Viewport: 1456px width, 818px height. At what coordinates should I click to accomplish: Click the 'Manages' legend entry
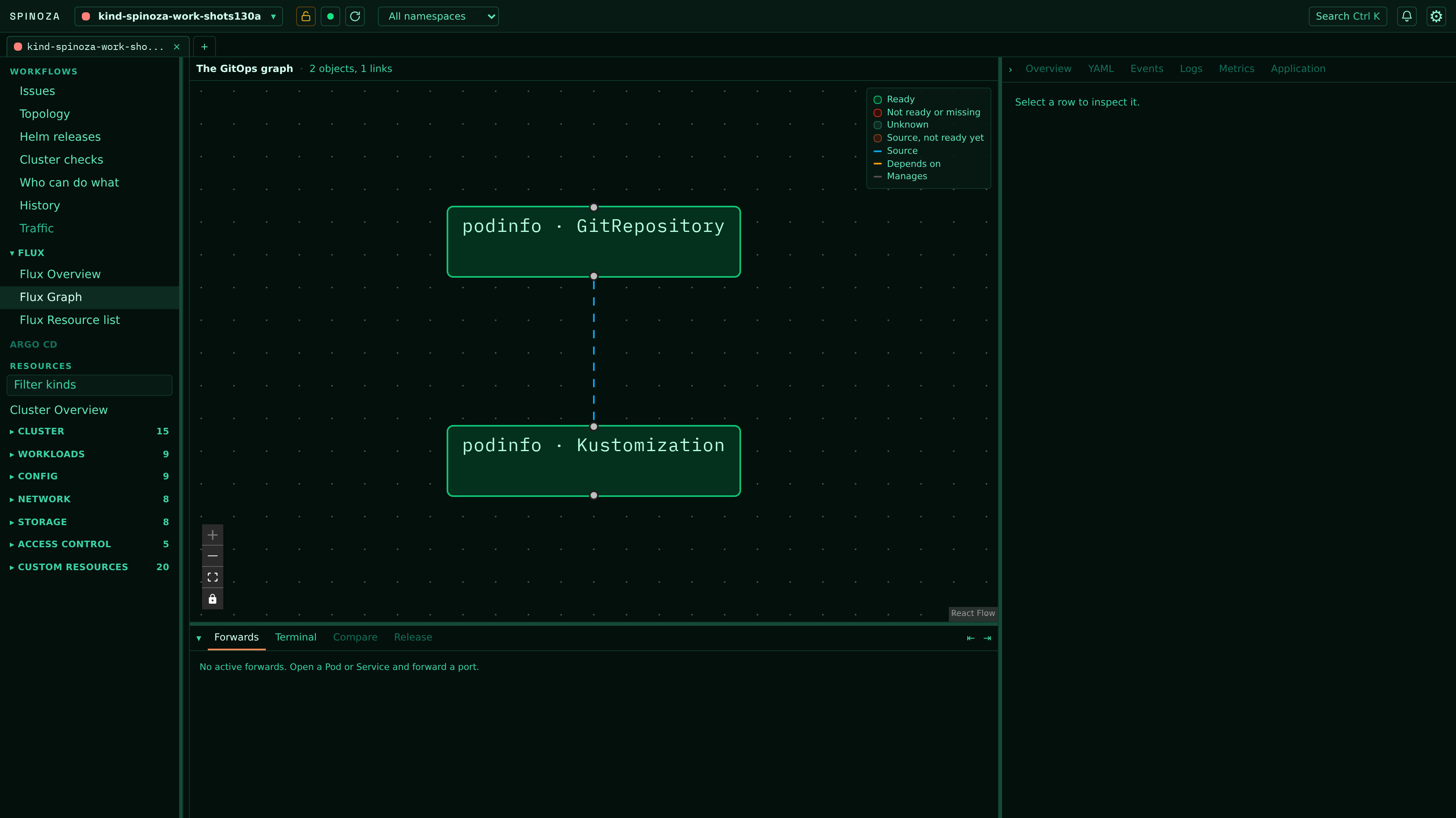(x=901, y=176)
